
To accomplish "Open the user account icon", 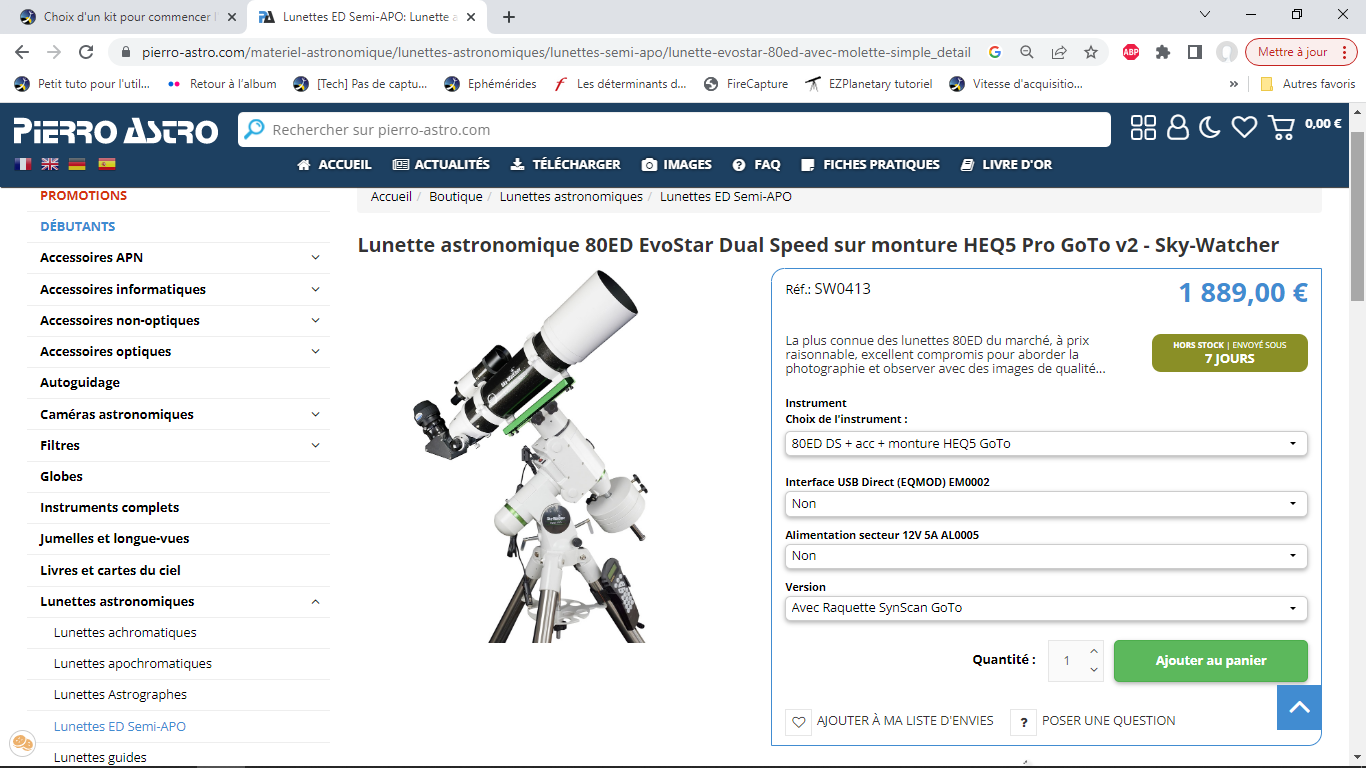I will [x=1178, y=127].
